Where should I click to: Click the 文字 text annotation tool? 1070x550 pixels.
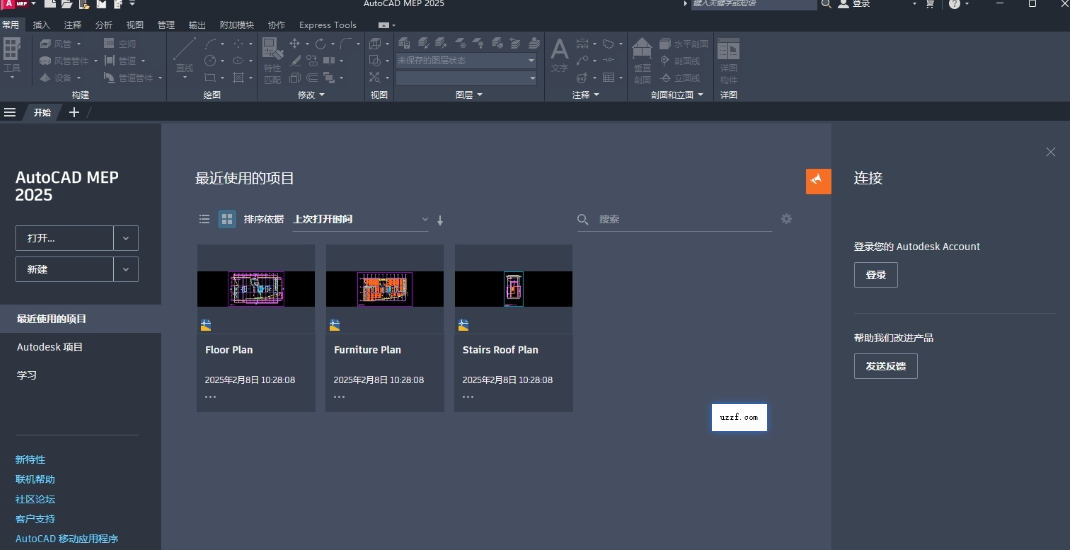click(x=559, y=56)
